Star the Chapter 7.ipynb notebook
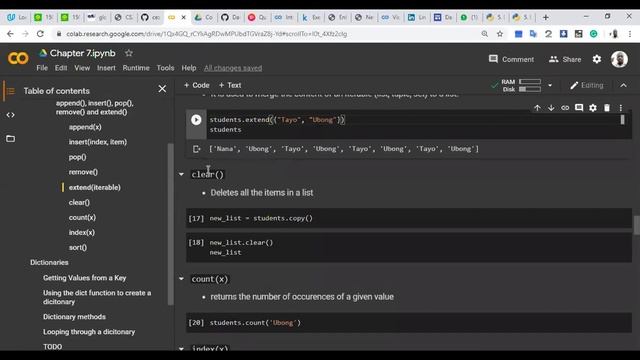 [129, 53]
